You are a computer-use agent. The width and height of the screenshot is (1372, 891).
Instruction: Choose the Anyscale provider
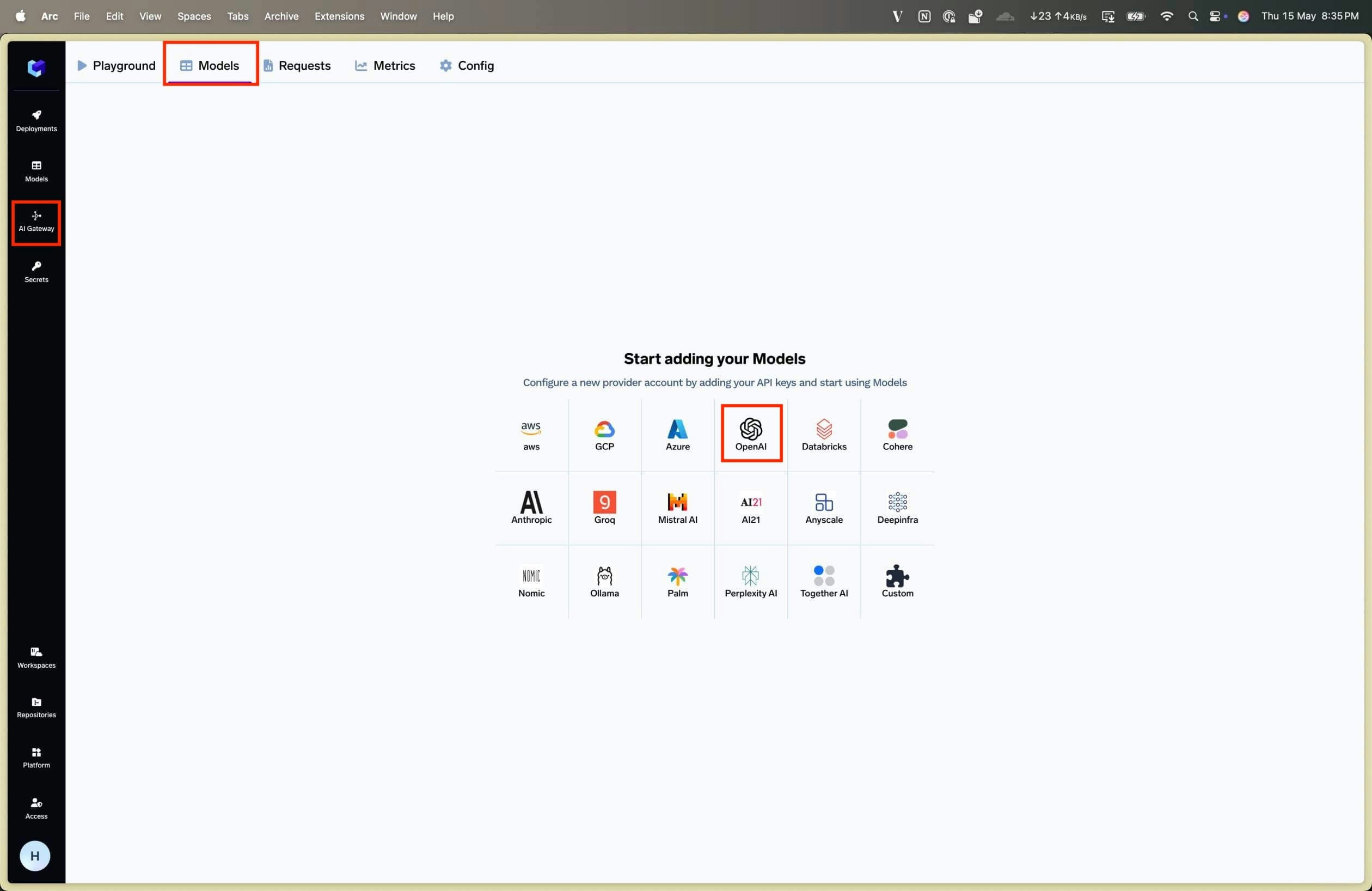pyautogui.click(x=824, y=508)
